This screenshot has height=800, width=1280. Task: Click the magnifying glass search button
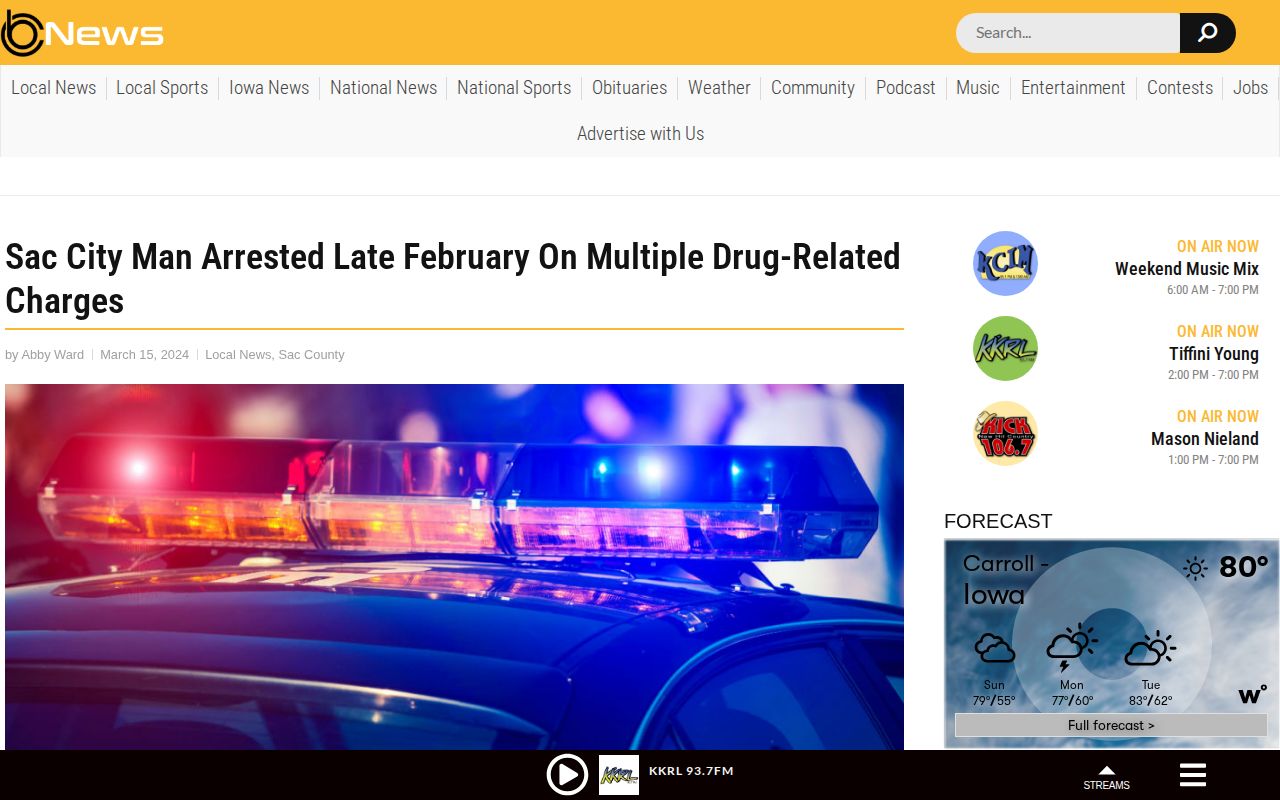[x=1207, y=33]
